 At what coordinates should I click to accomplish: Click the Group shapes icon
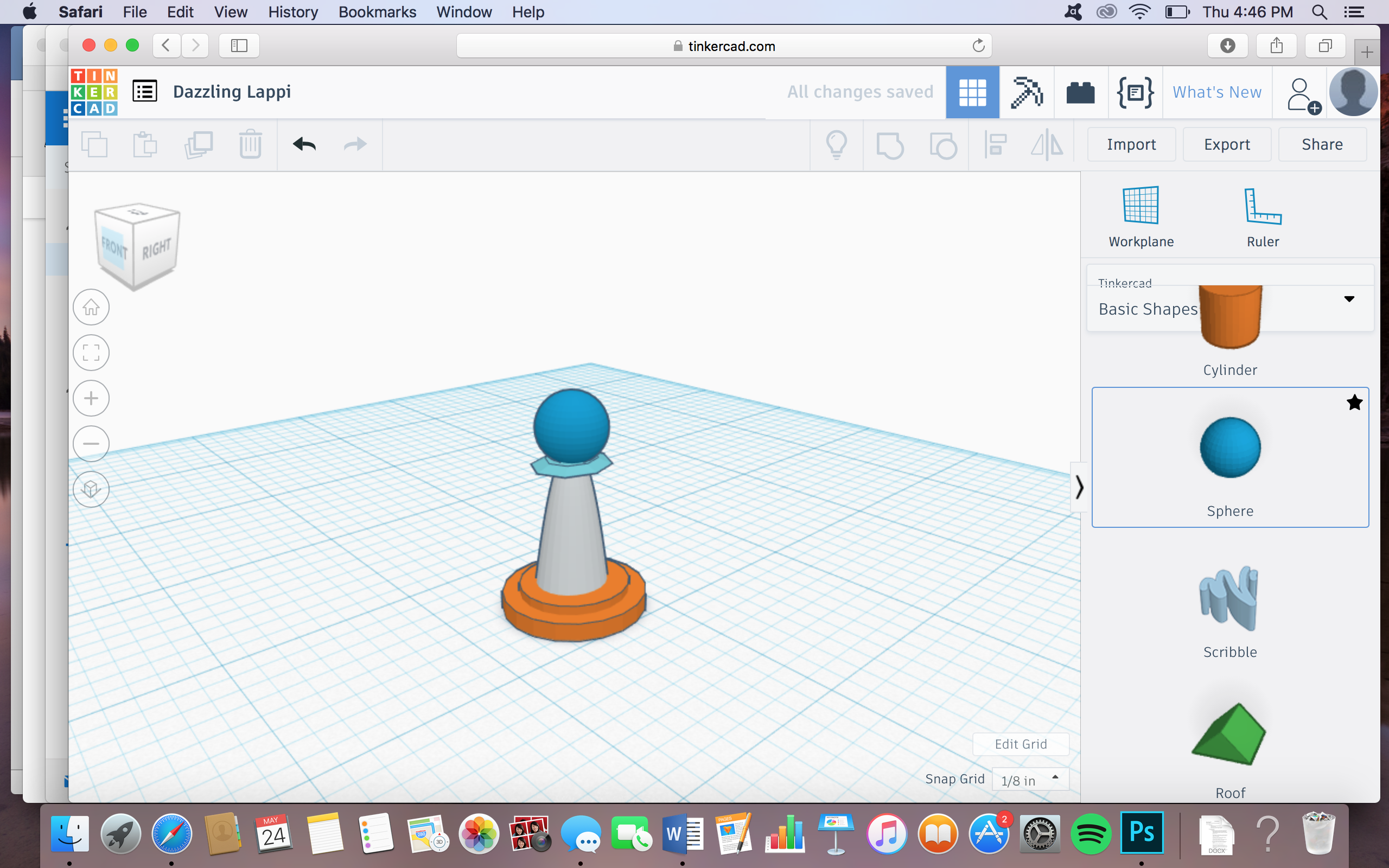pos(890,145)
